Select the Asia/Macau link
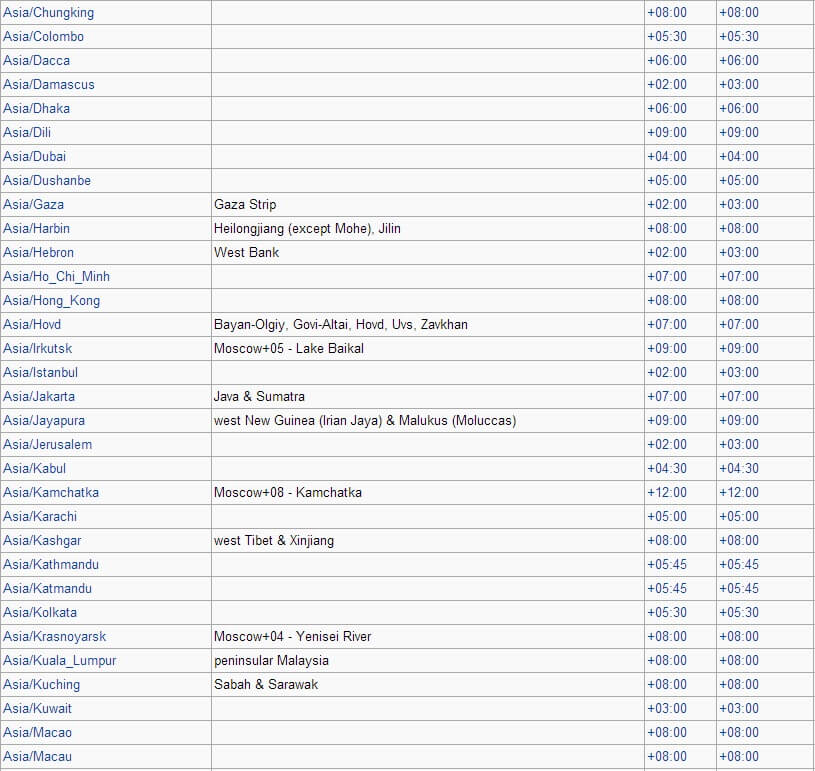 [37, 756]
